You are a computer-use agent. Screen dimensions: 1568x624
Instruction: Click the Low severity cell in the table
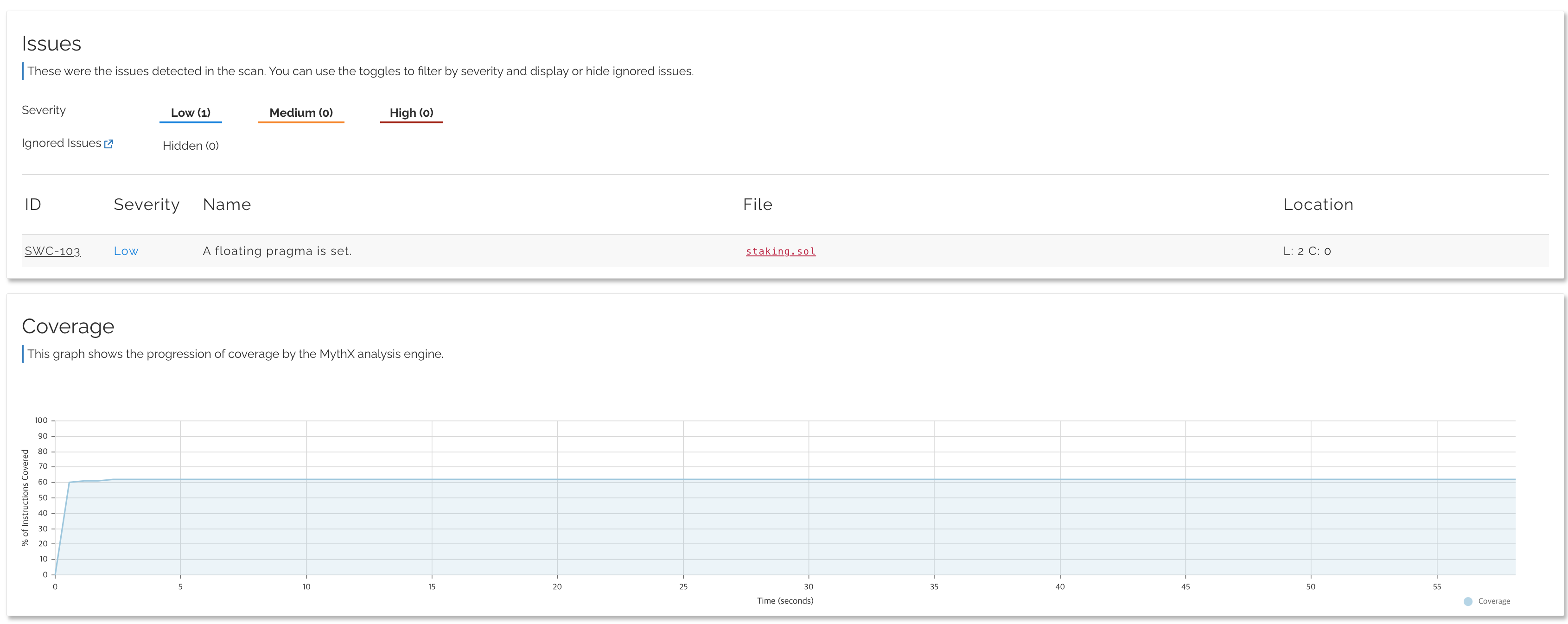tap(126, 251)
